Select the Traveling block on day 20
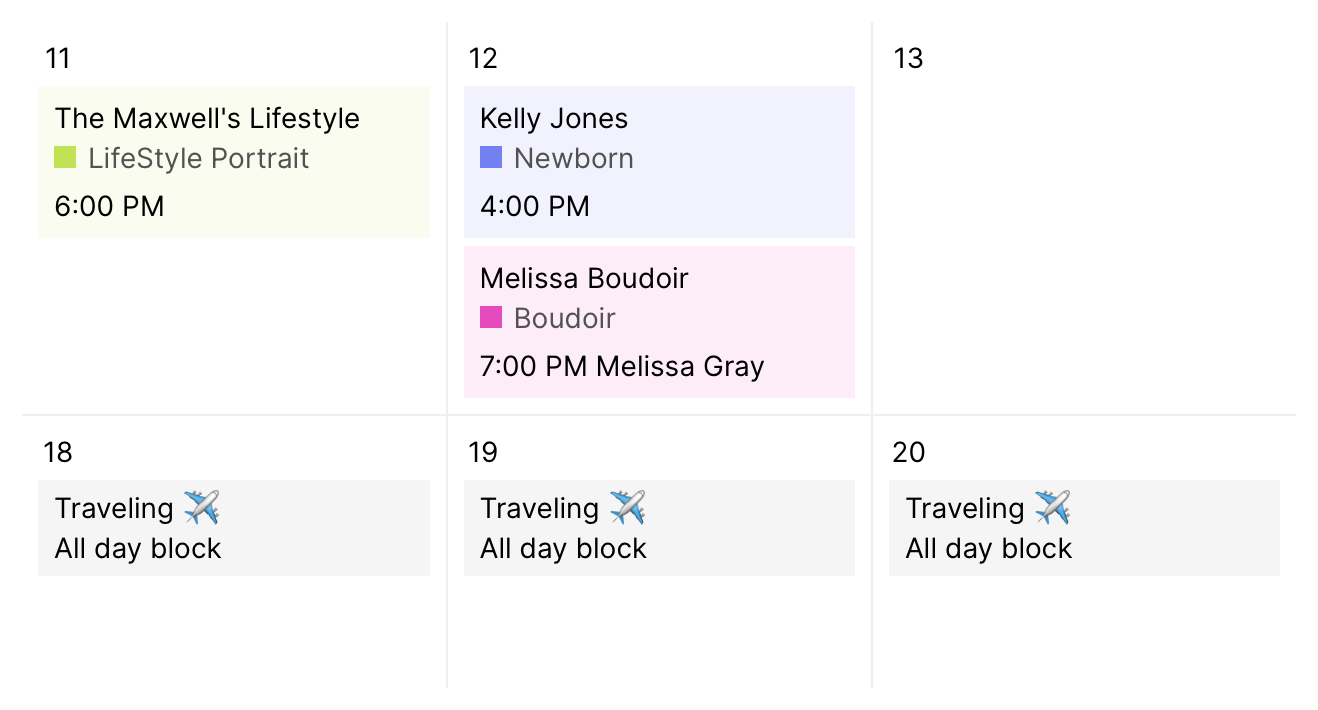The height and width of the screenshot is (710, 1318). [1084, 528]
